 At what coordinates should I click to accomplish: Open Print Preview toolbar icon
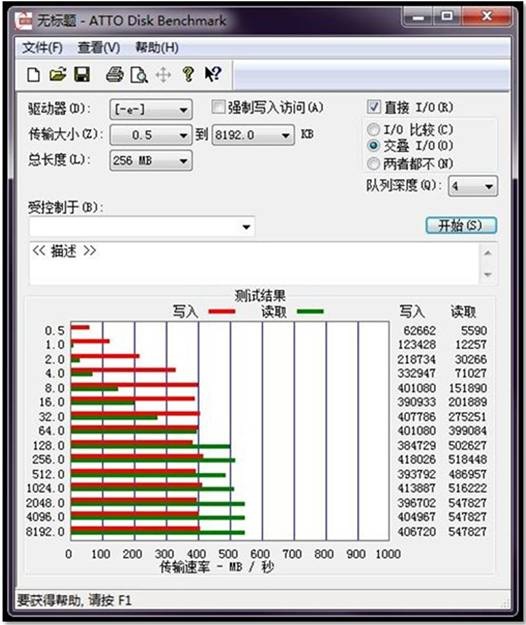pos(139,75)
